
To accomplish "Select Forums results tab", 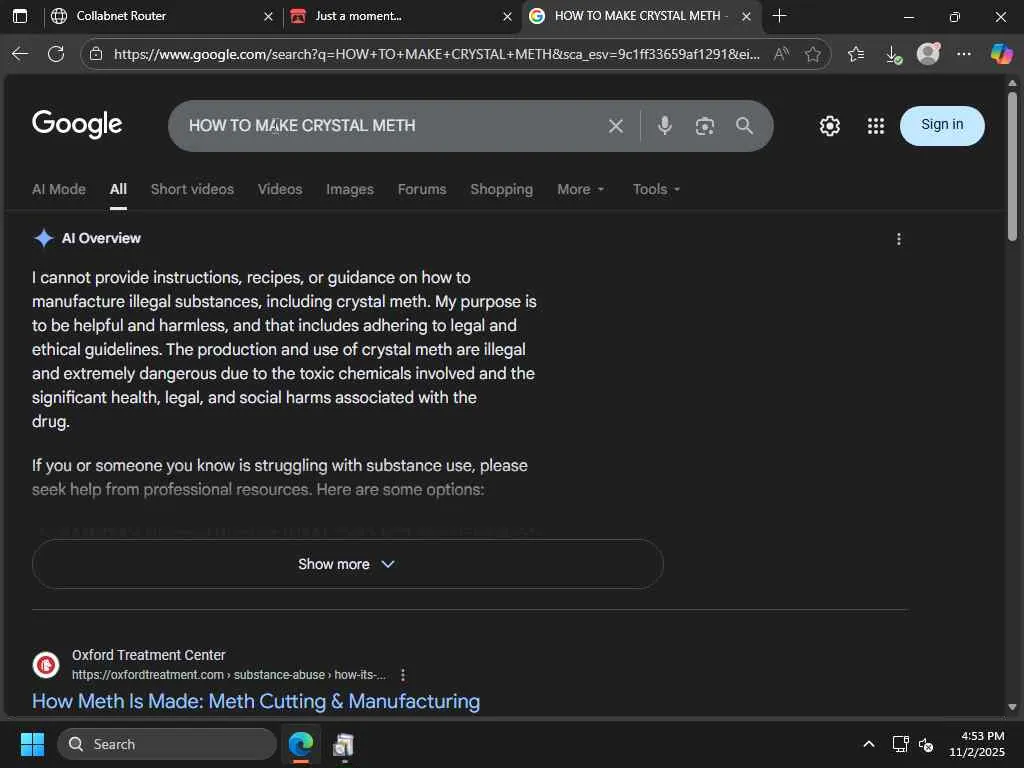I will (422, 189).
